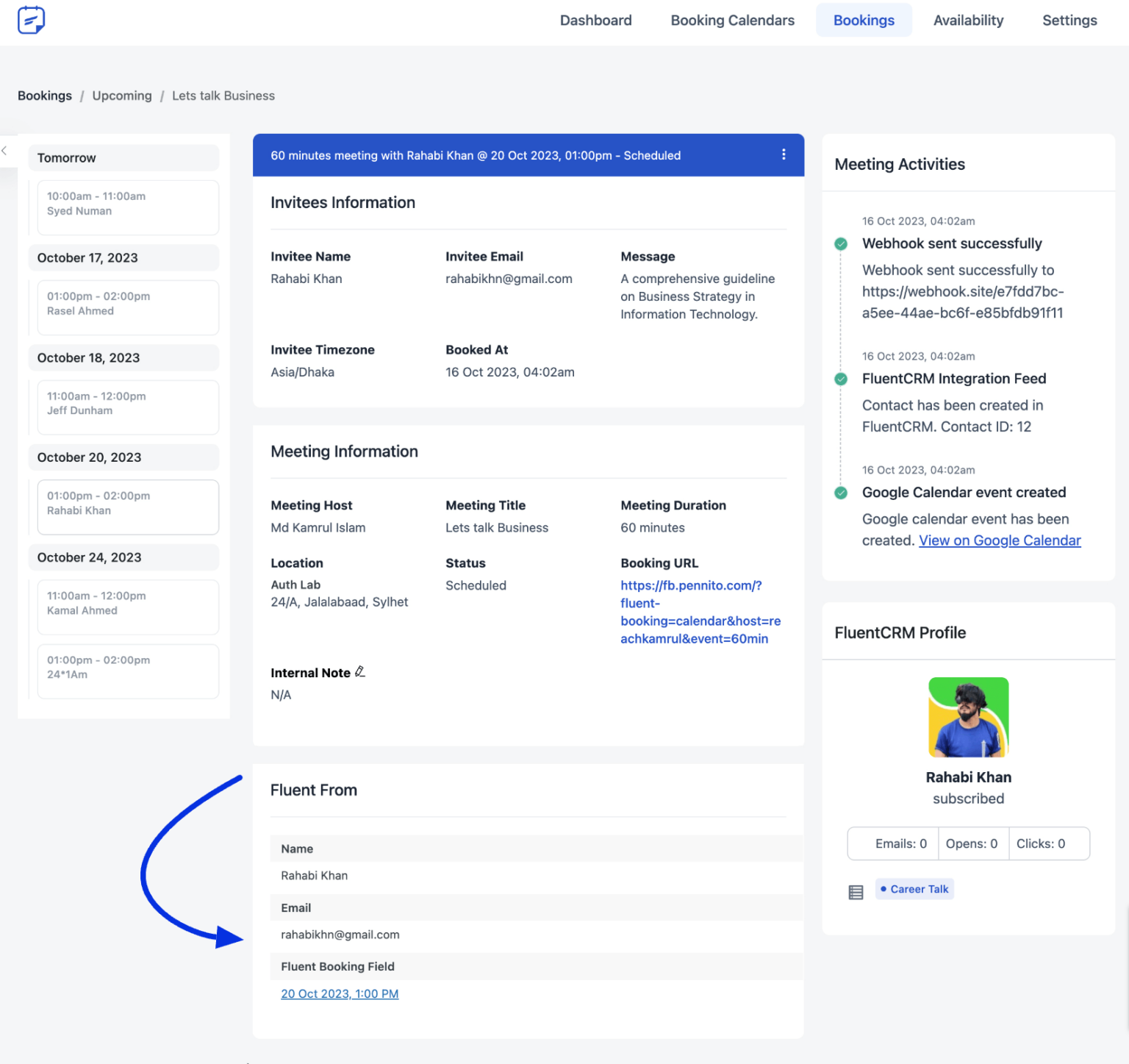
Task: Click the Tomorrow date heading
Action: point(123,158)
